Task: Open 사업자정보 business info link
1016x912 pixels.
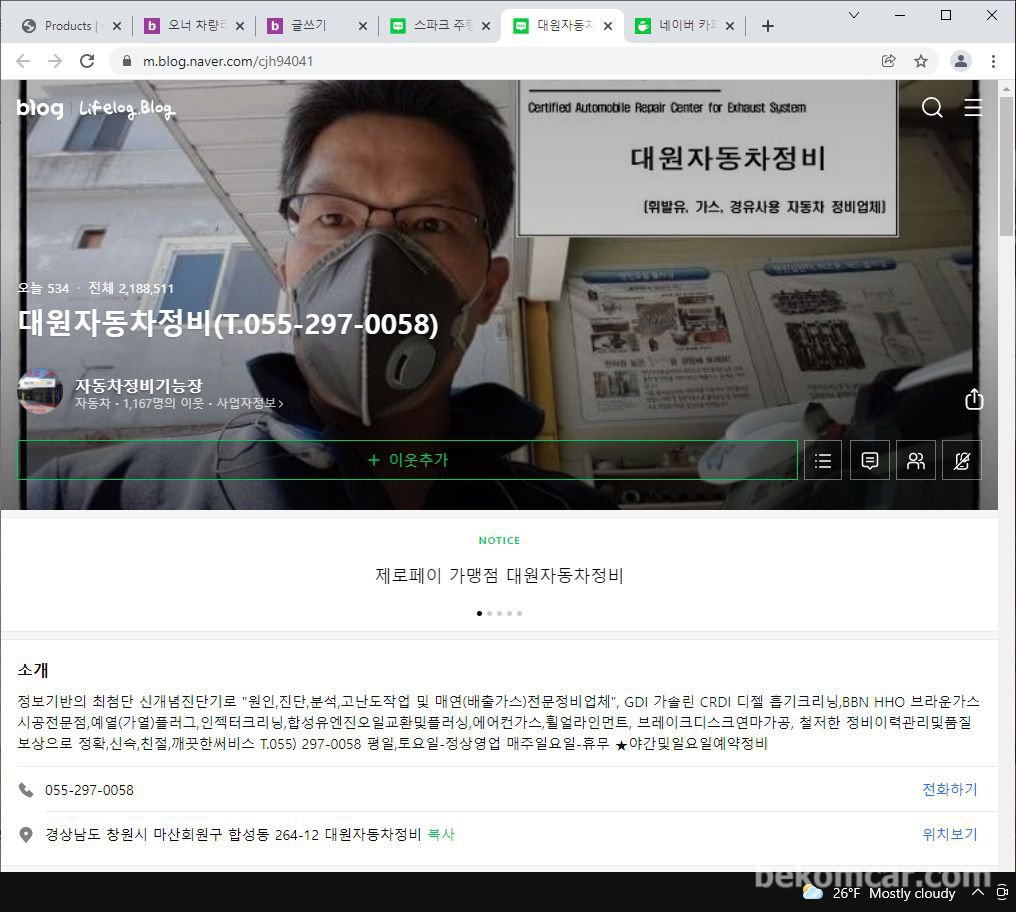Action: point(249,403)
